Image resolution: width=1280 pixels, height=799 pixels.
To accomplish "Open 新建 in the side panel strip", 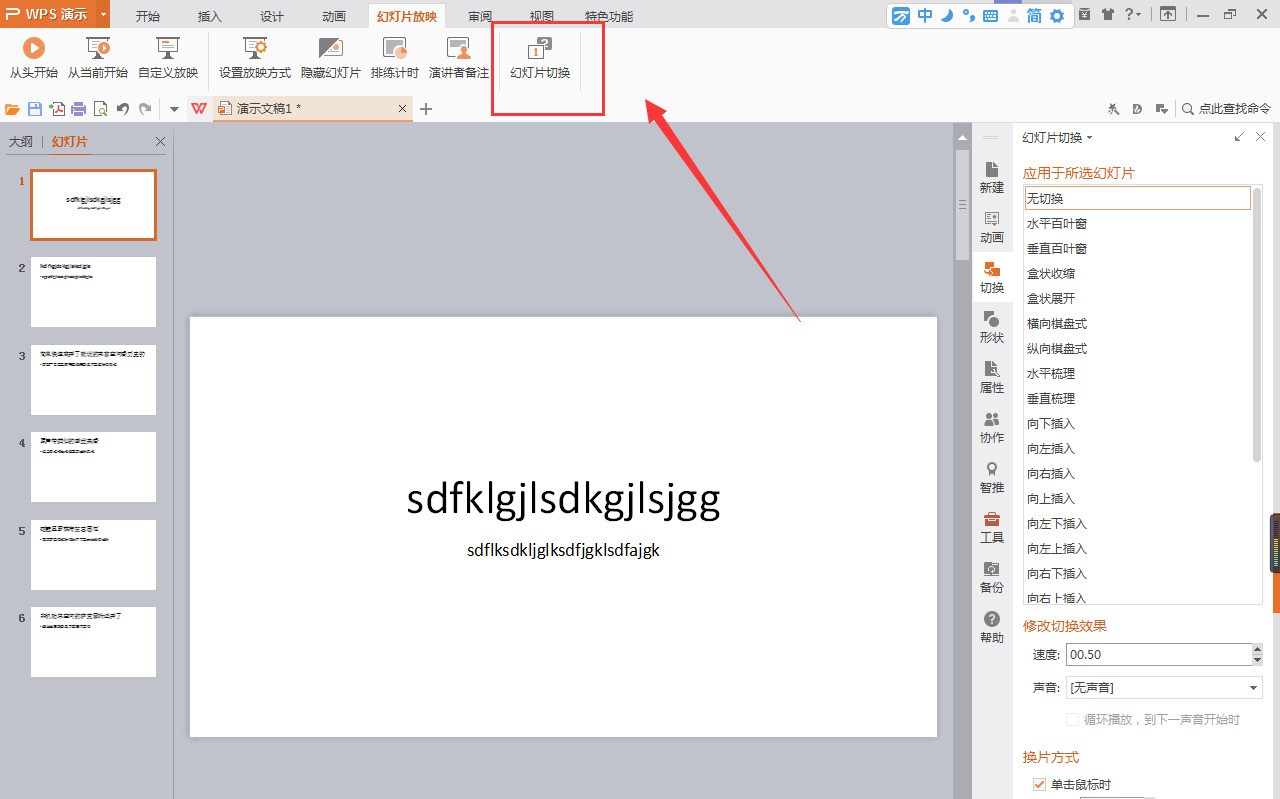I will [x=992, y=177].
